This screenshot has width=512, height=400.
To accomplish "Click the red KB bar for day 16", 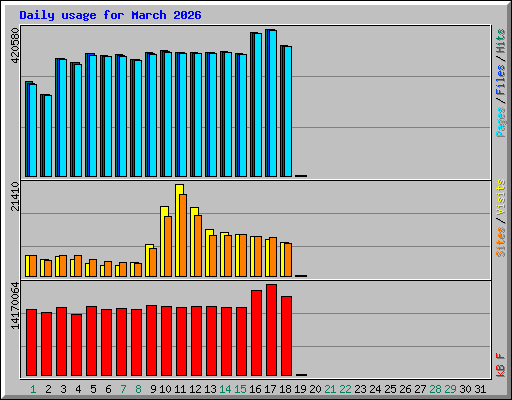I will [256, 333].
